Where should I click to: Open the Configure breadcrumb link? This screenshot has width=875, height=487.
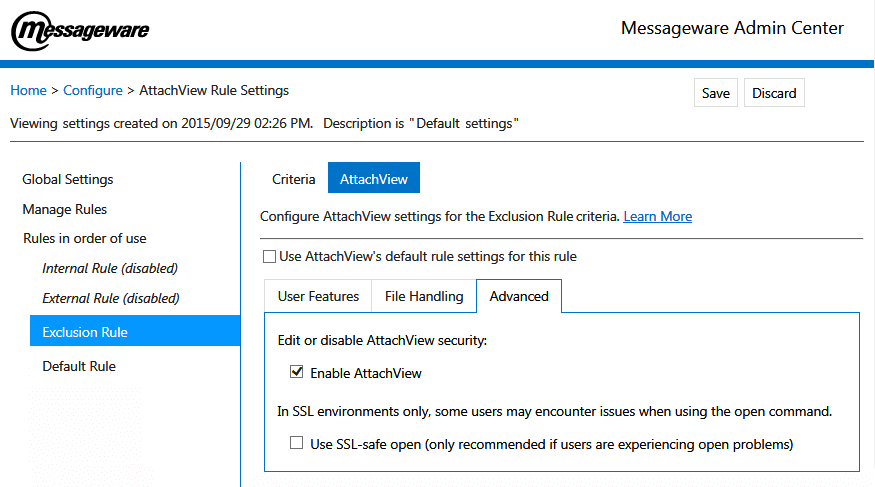93,90
